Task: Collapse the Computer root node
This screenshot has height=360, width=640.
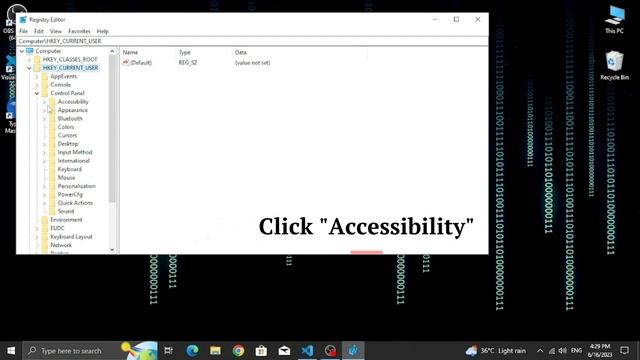Action: pos(22,51)
